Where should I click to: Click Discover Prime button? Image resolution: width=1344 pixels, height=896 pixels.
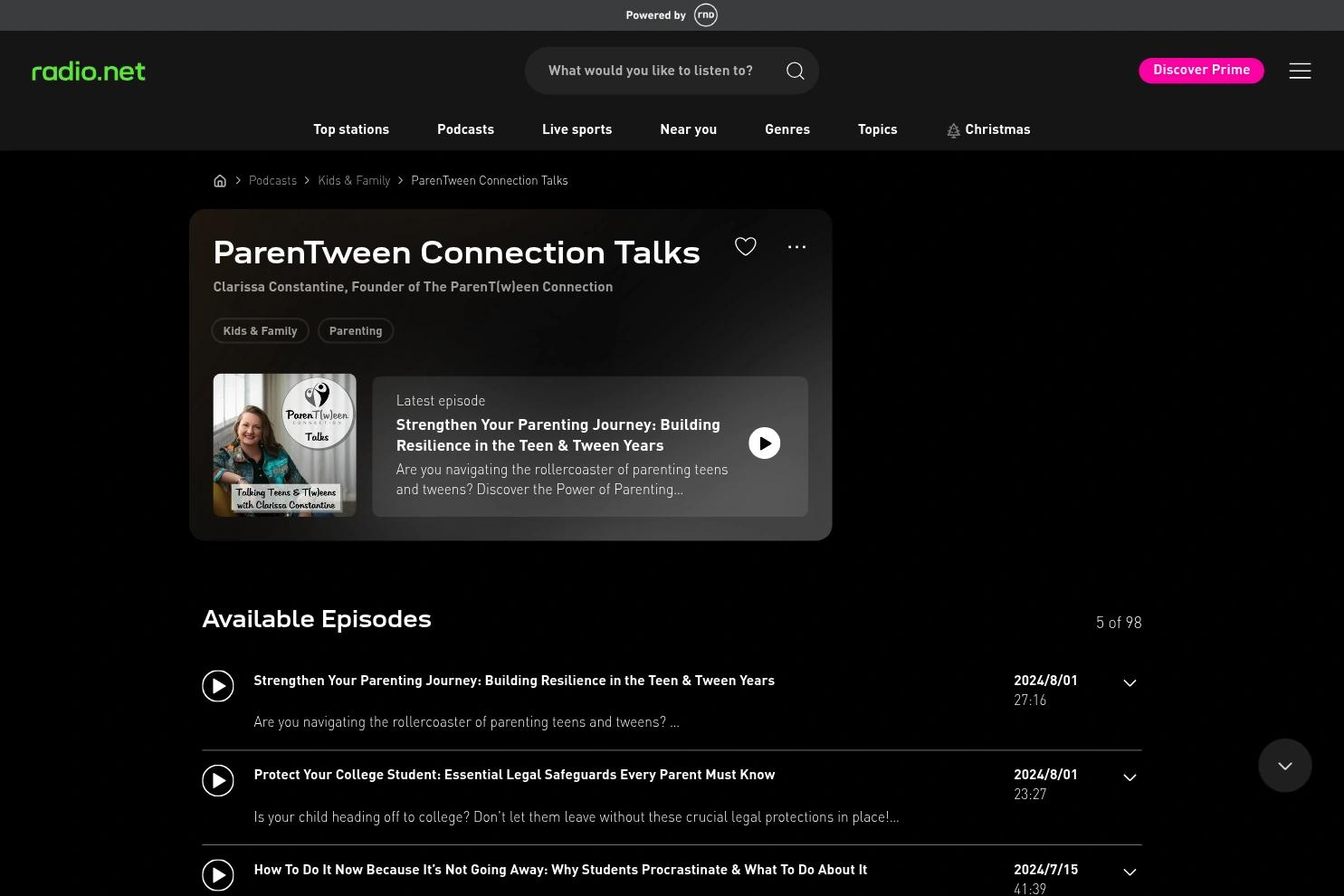click(1202, 71)
